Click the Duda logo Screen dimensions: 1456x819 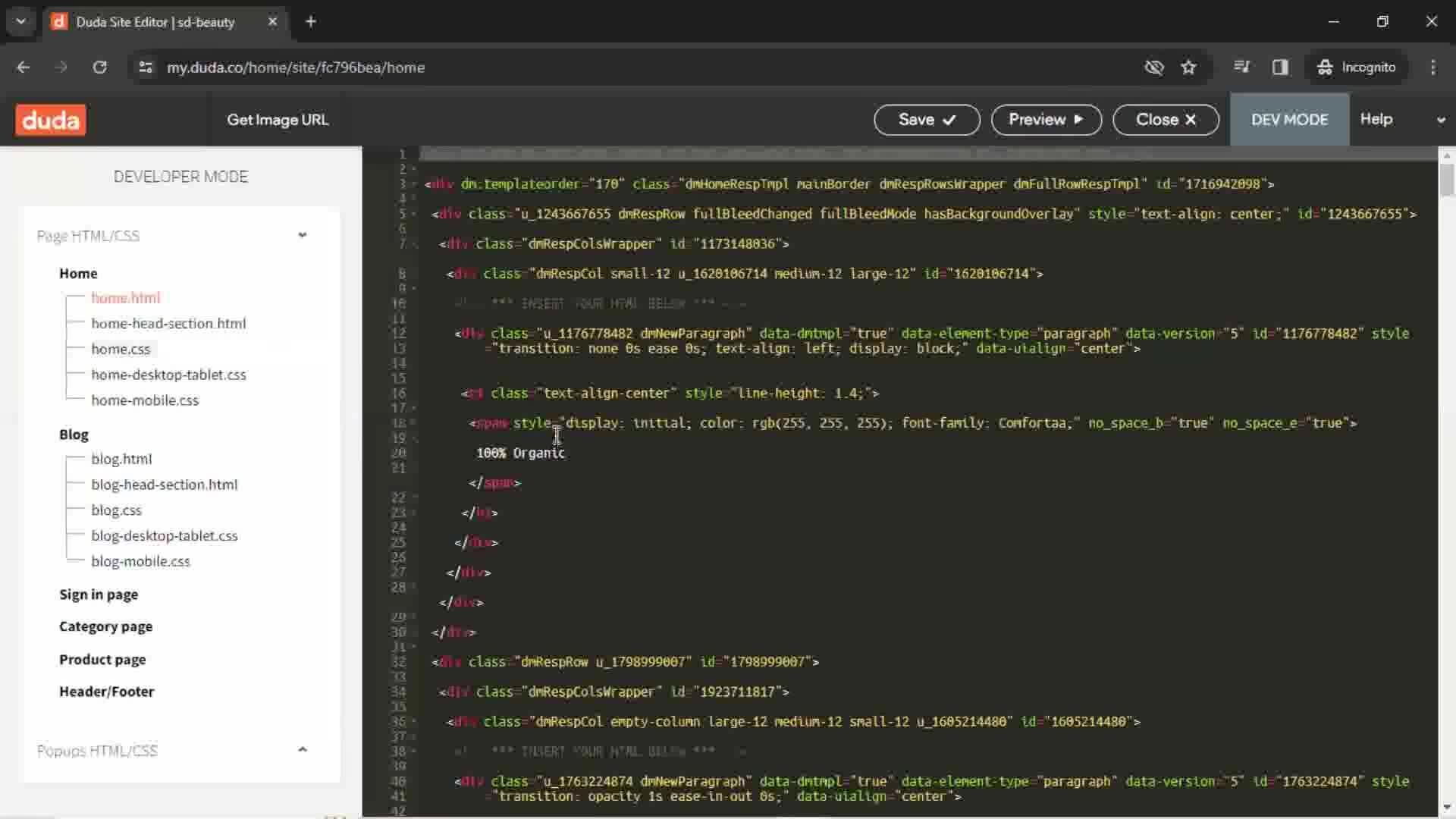pos(51,120)
